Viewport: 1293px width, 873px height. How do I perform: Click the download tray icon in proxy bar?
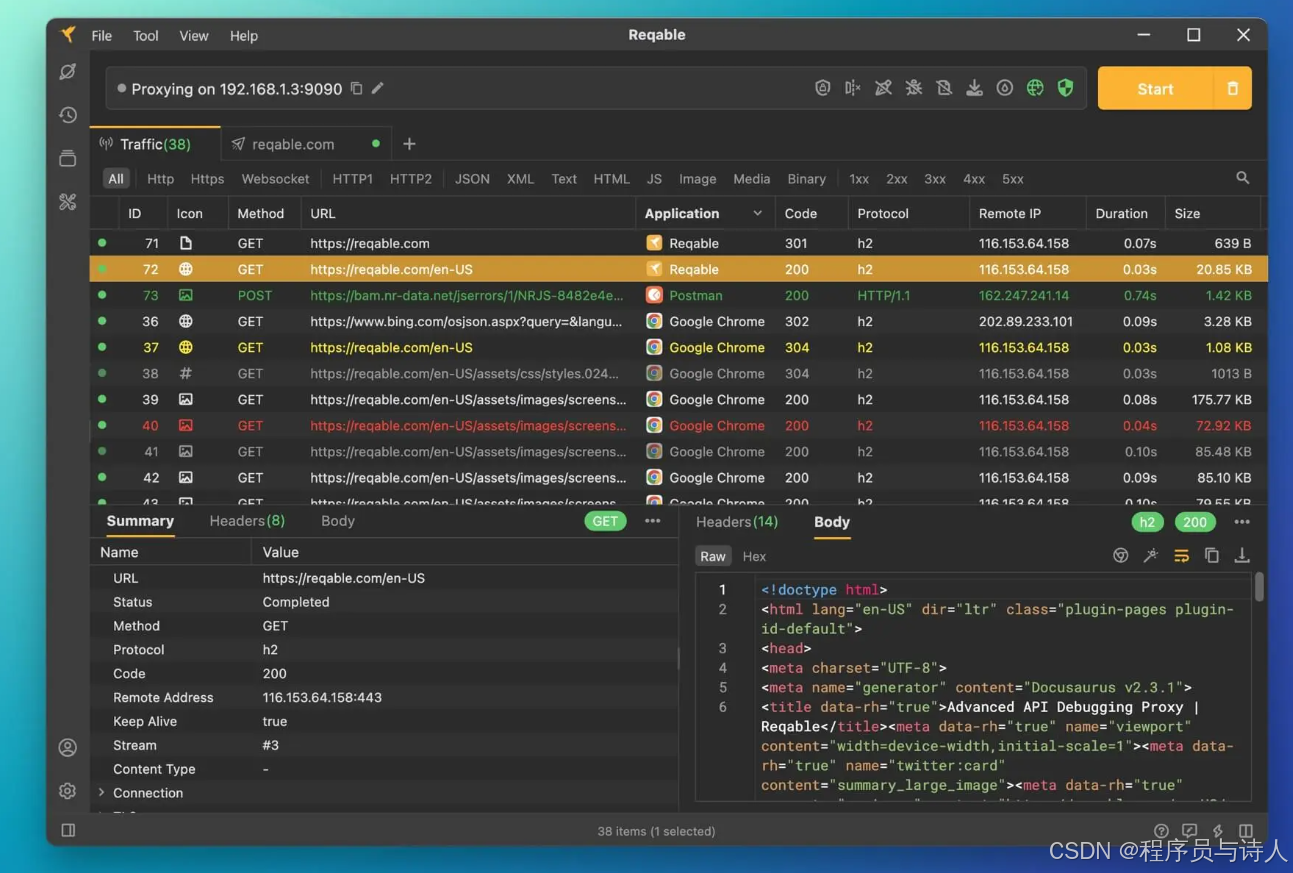(x=974, y=88)
